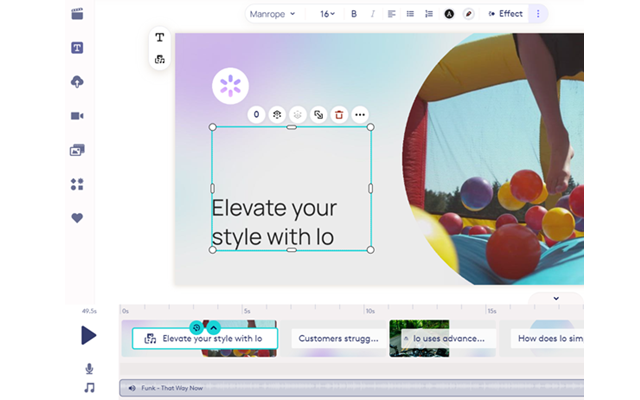
Task: Open more options menu above text box
Action: (x=360, y=115)
